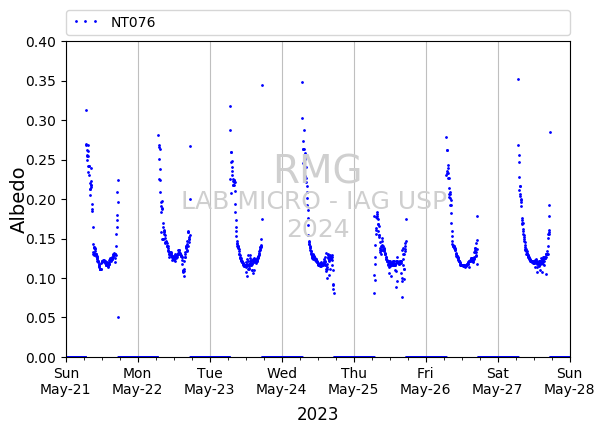This screenshot has height=434, width=605.
Task: Click the 2023 x-axis title
Action: click(318, 414)
